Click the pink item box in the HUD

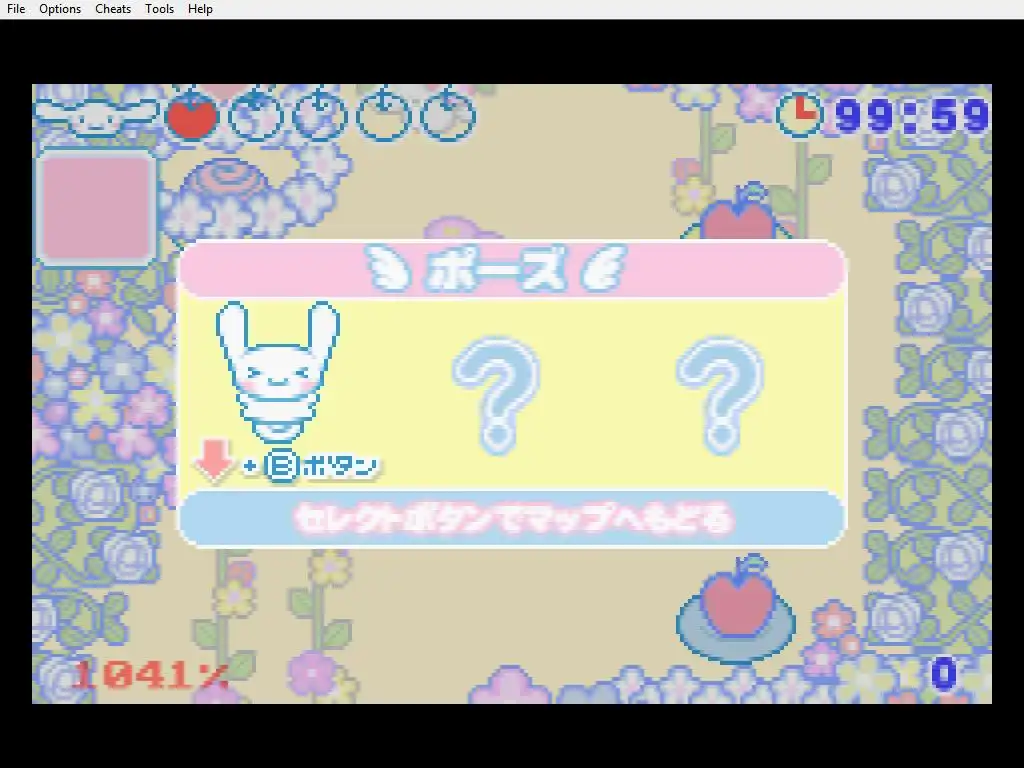(96, 209)
